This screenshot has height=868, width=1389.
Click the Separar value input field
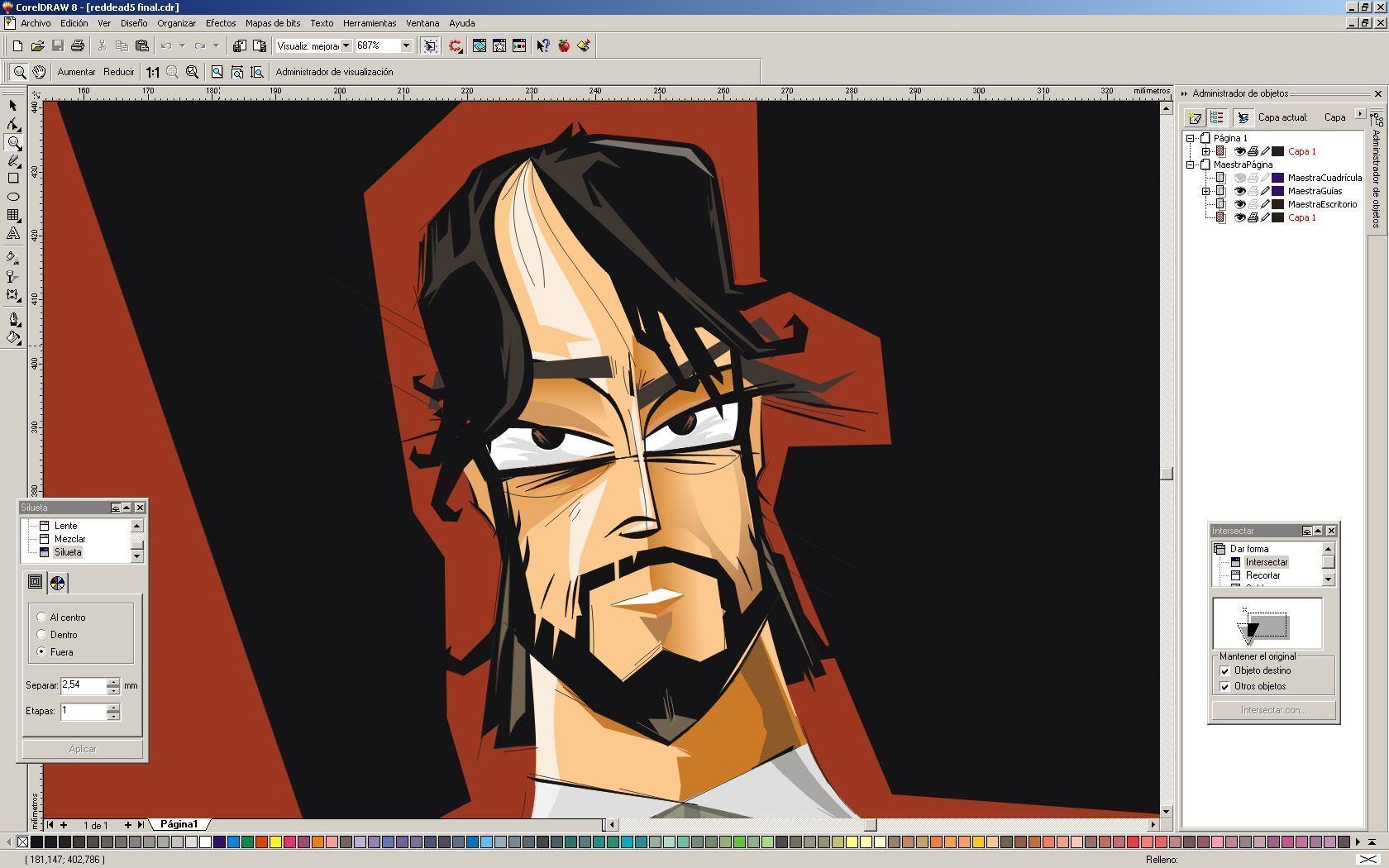click(x=83, y=685)
